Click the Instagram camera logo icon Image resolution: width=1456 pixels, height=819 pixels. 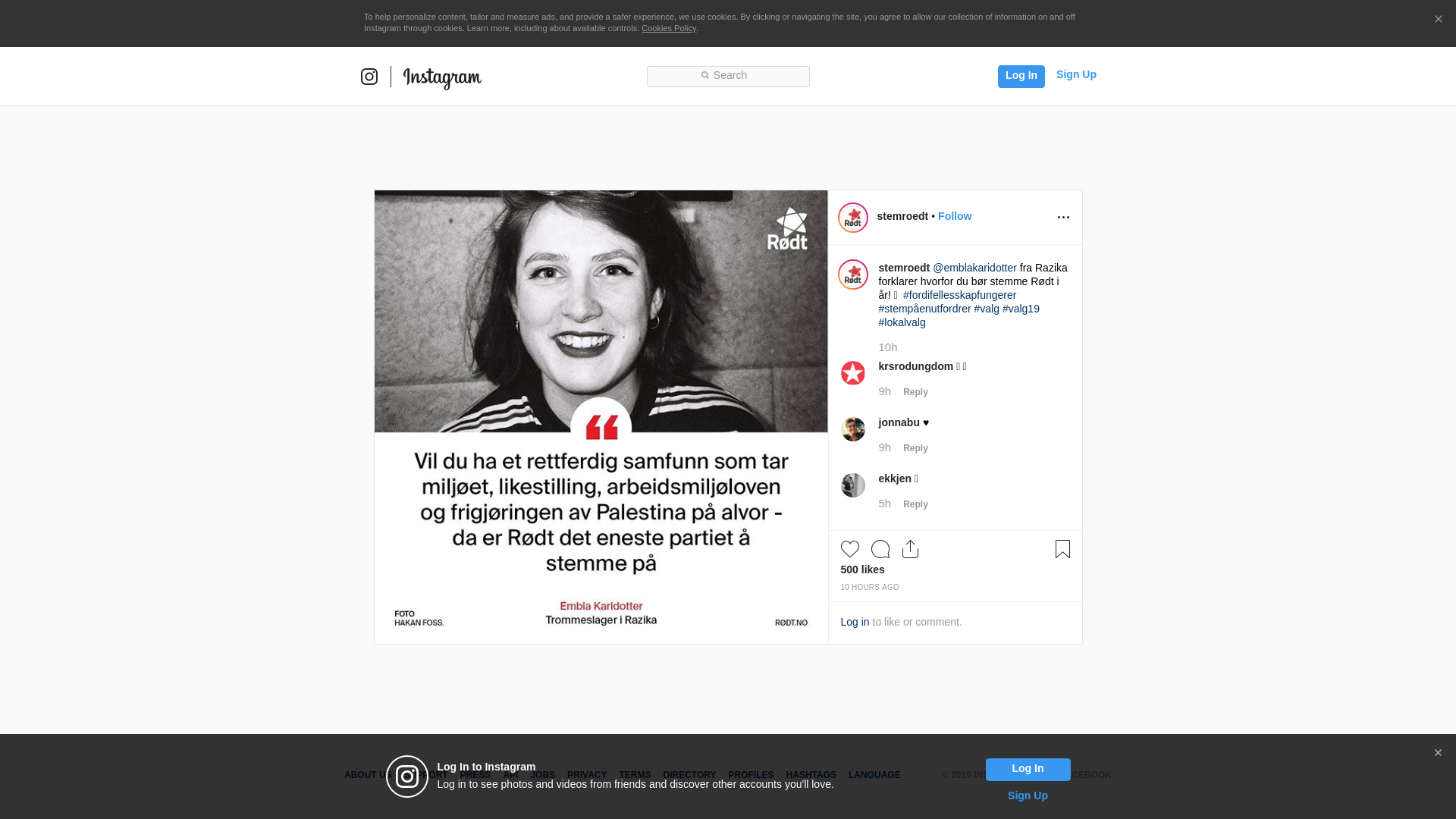click(x=369, y=77)
